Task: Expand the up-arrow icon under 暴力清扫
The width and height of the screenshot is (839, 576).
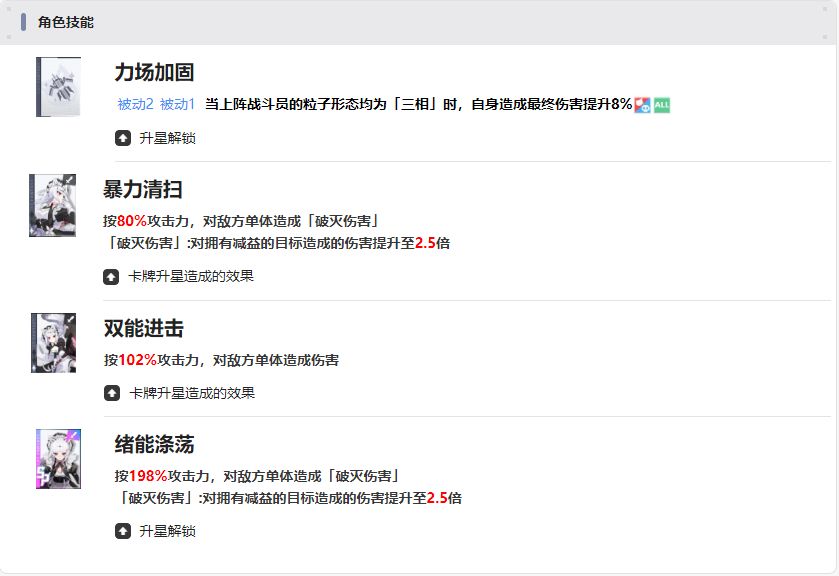Action: (x=111, y=277)
